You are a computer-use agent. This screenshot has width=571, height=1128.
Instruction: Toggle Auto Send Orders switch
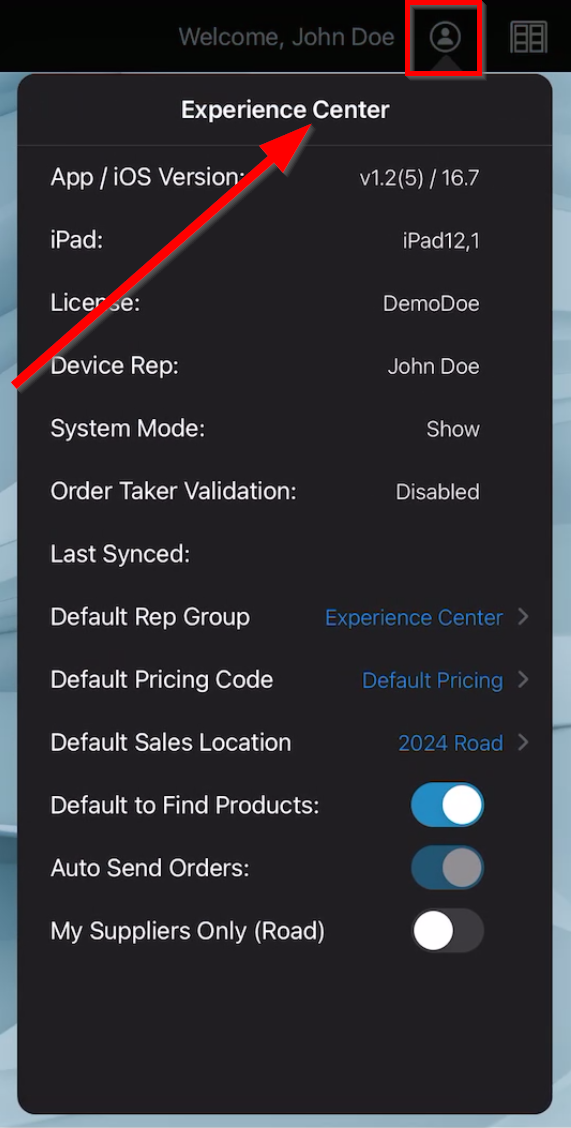pyautogui.click(x=447, y=868)
